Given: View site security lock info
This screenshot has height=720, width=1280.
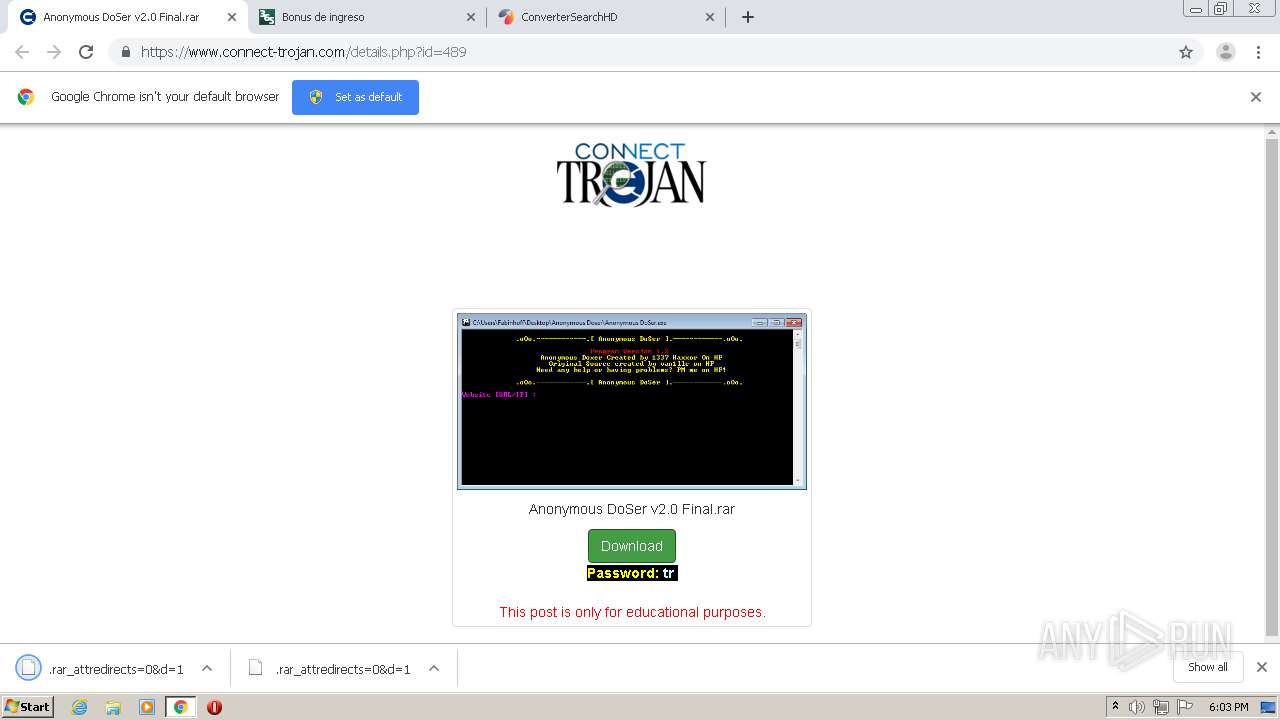Looking at the screenshot, I should tap(125, 52).
